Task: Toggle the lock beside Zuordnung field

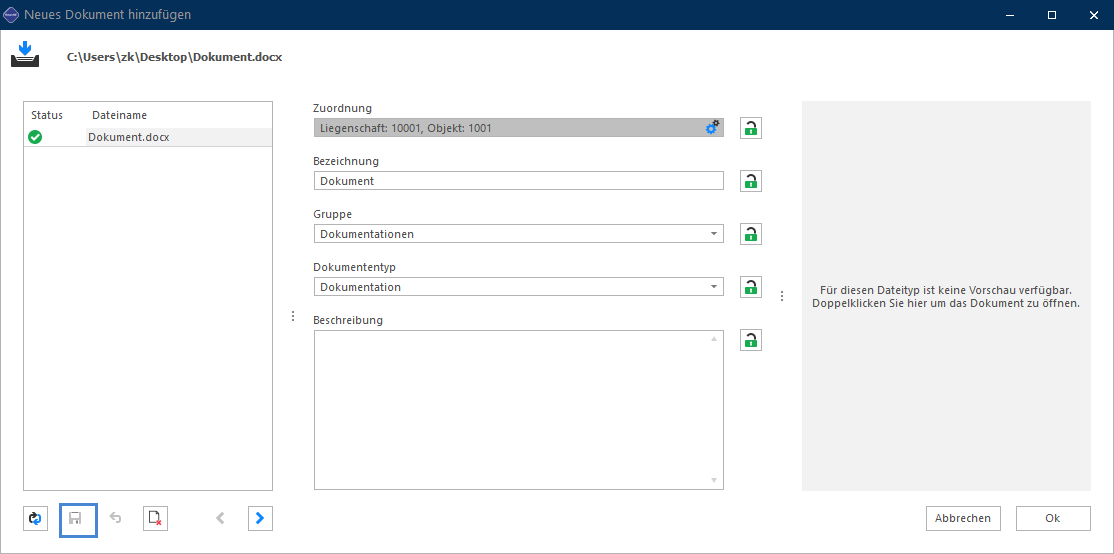Action: 751,128
